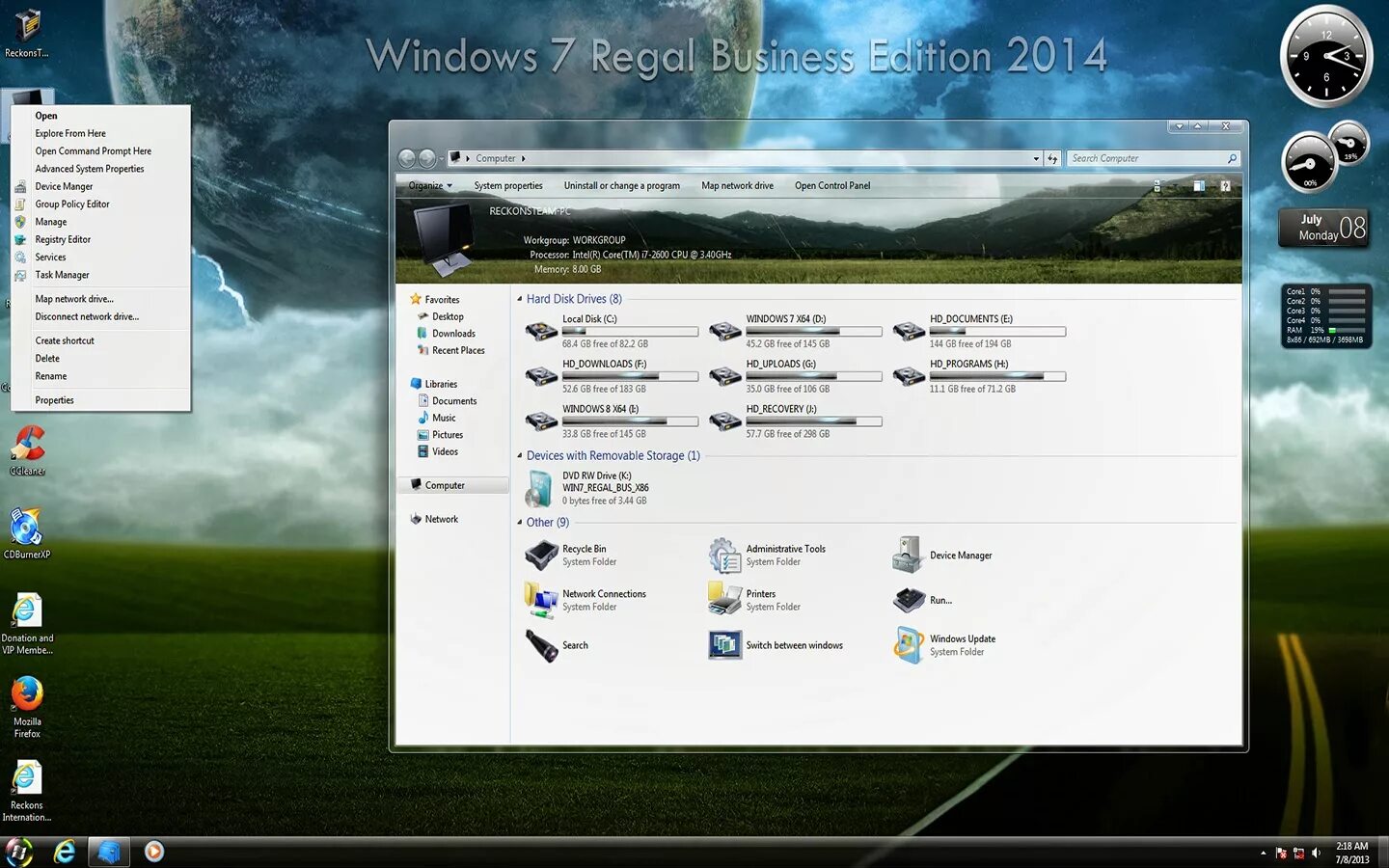Collapse the Hard Disk Drives group
Image resolution: width=1389 pixels, height=868 pixels.
pos(520,299)
